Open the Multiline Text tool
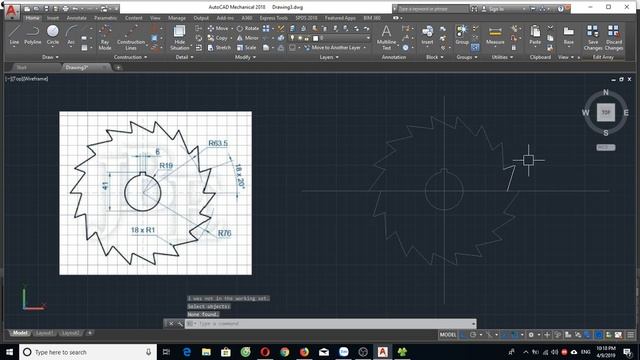640x360 pixels. (386, 37)
